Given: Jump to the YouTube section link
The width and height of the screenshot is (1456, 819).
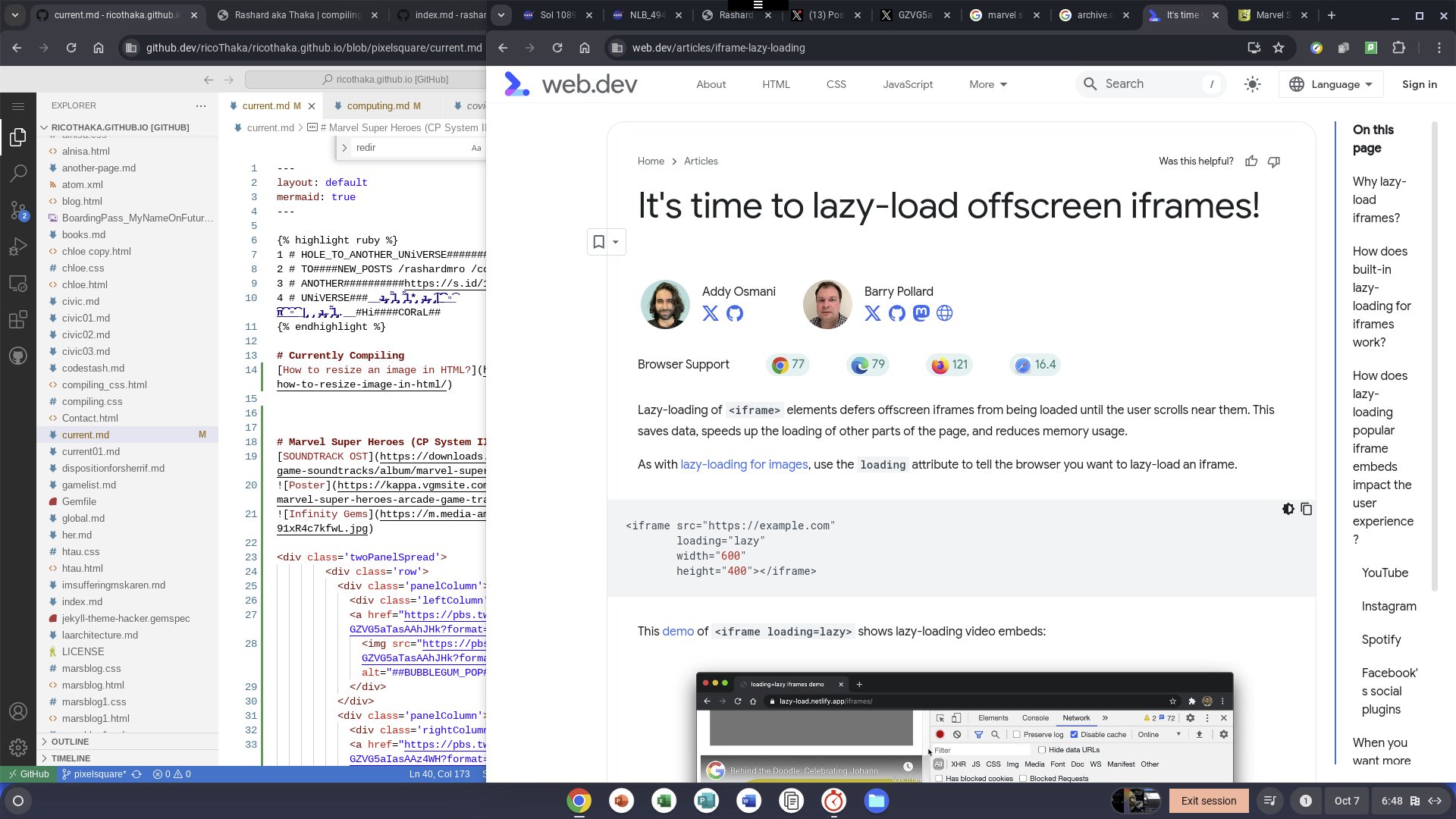Looking at the screenshot, I should [x=1384, y=573].
